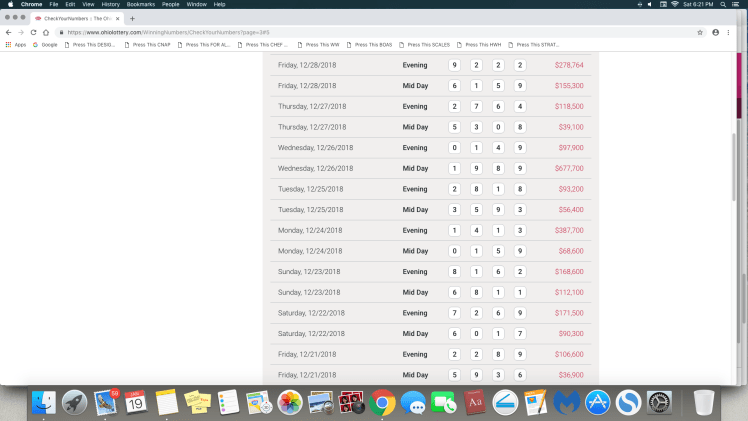Screen dimensions: 748x421
Task: Click the browser back arrow
Action: pyautogui.click(x=8, y=32)
